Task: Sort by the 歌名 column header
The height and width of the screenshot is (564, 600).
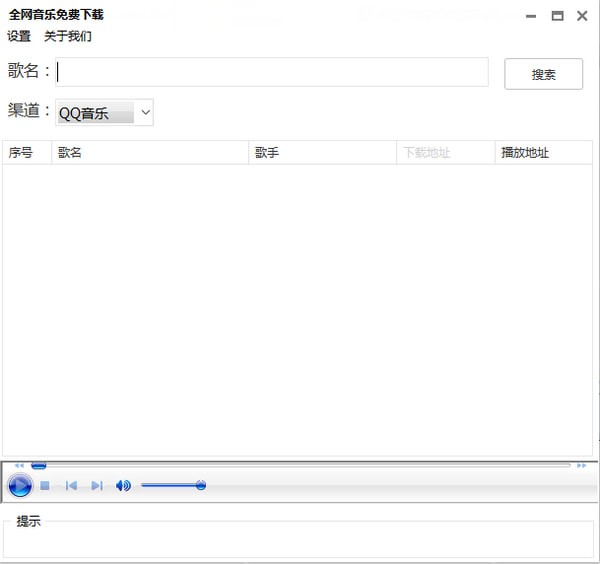Action: tap(150, 153)
